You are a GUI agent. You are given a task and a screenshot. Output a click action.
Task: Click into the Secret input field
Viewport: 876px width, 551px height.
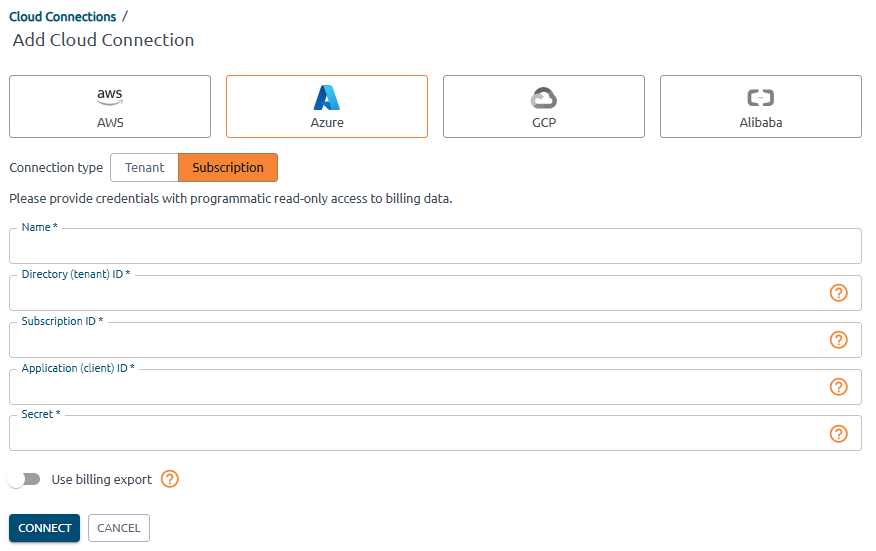point(415,435)
